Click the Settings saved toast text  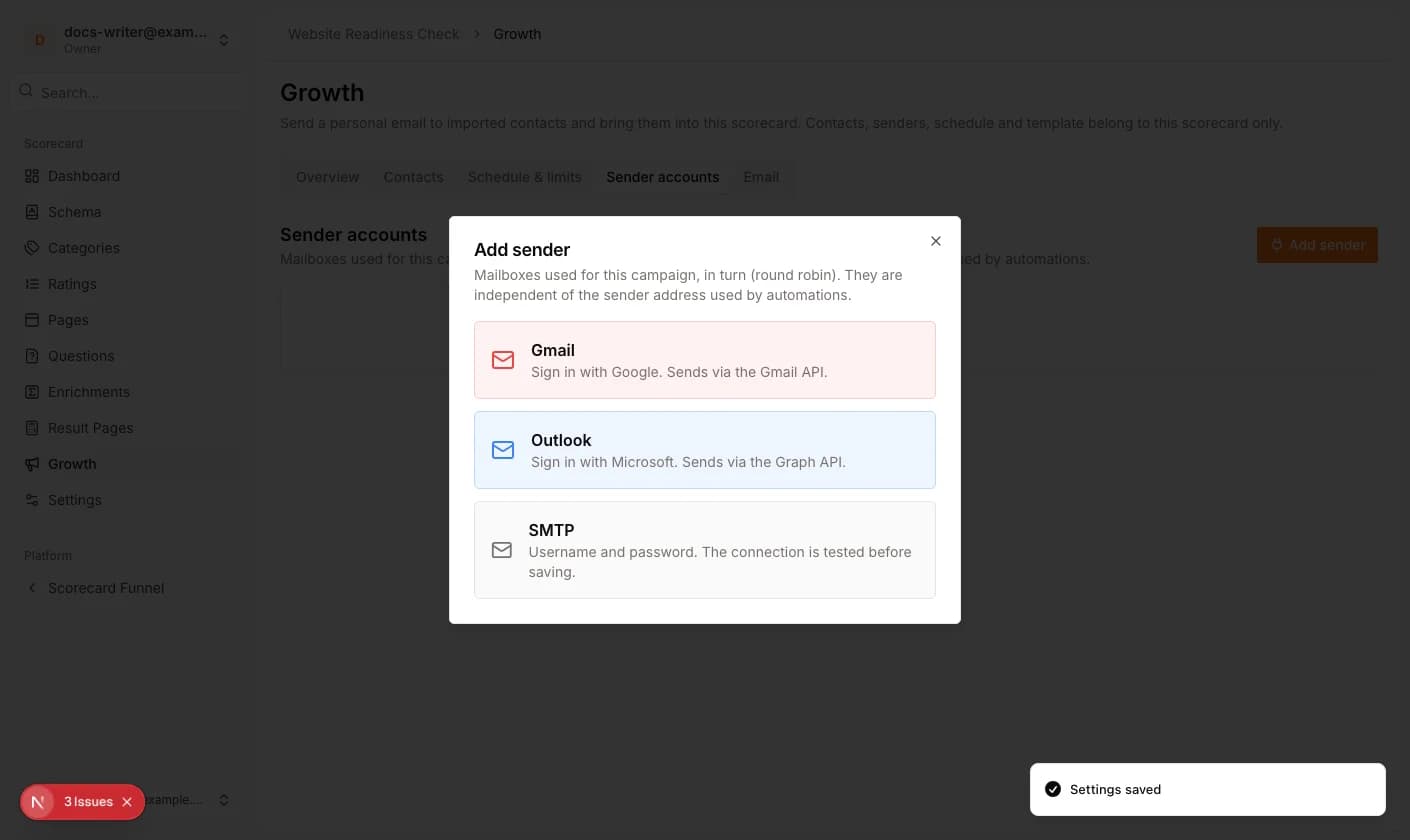pos(1115,789)
